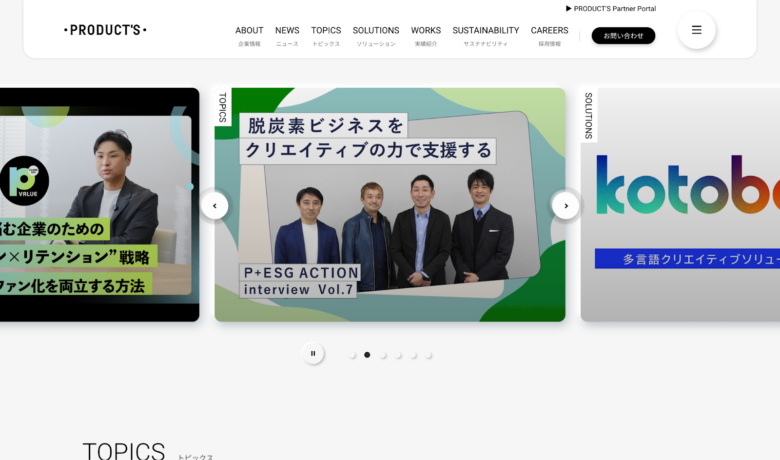Select the fourth carousel pagination dot

398,355
